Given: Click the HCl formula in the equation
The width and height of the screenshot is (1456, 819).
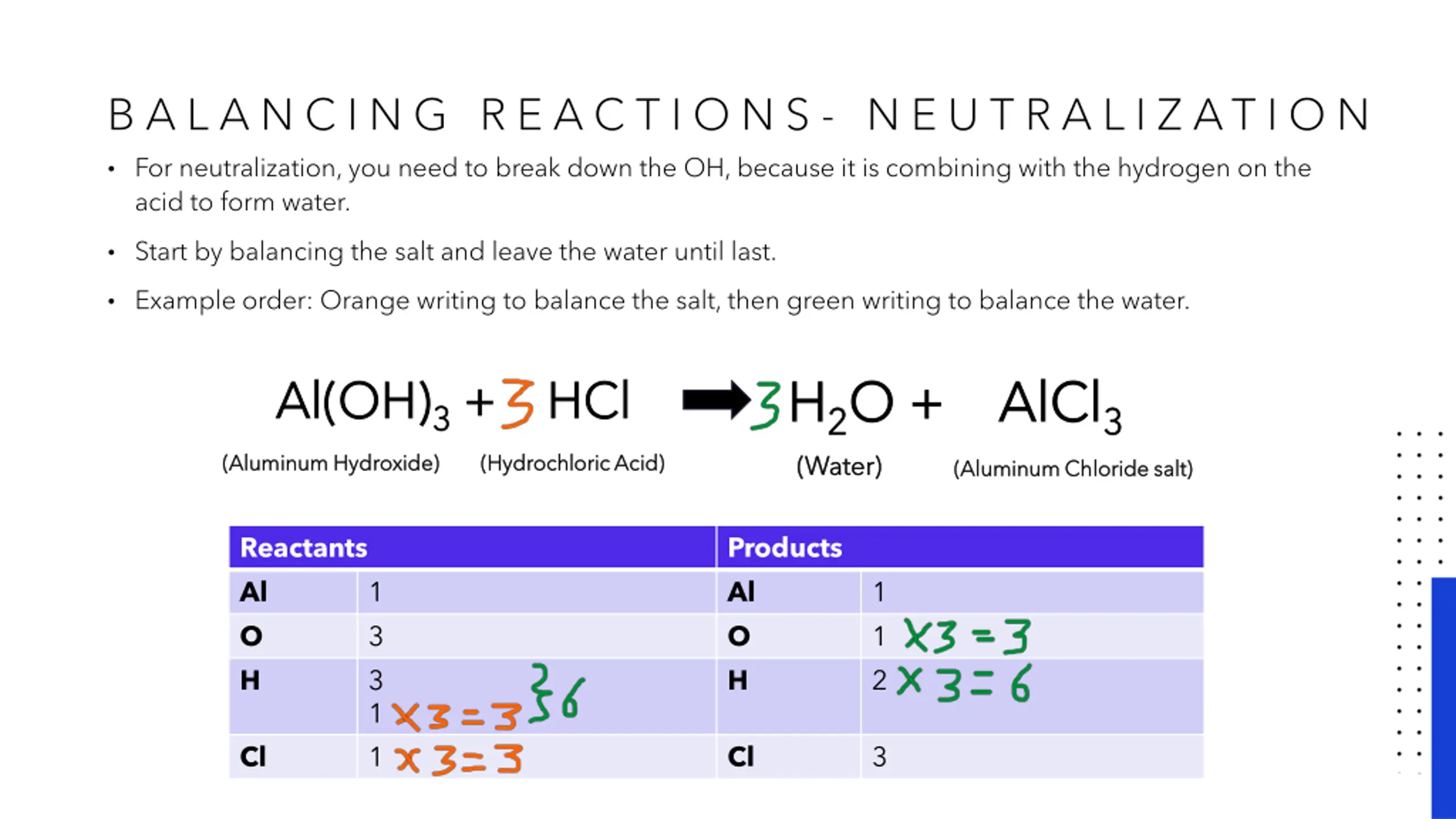Looking at the screenshot, I should point(589,402).
